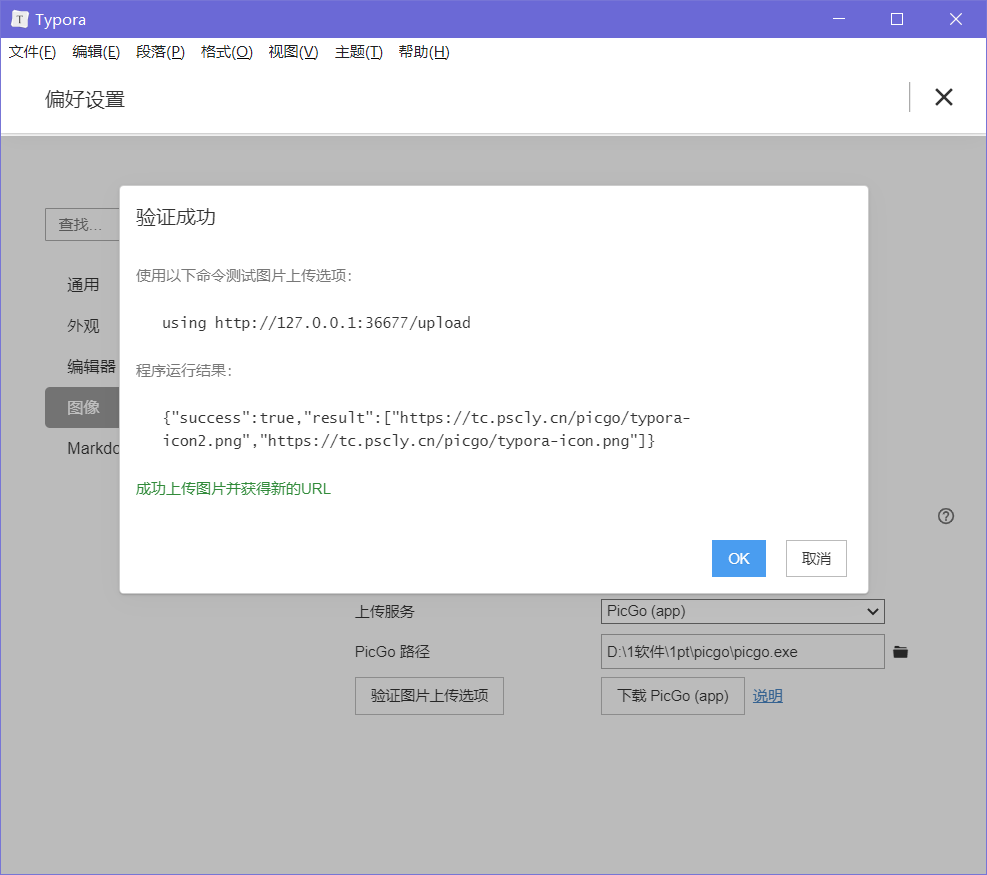This screenshot has height=875, width=987.
Task: Focus the 查找 search field
Action: click(x=82, y=224)
